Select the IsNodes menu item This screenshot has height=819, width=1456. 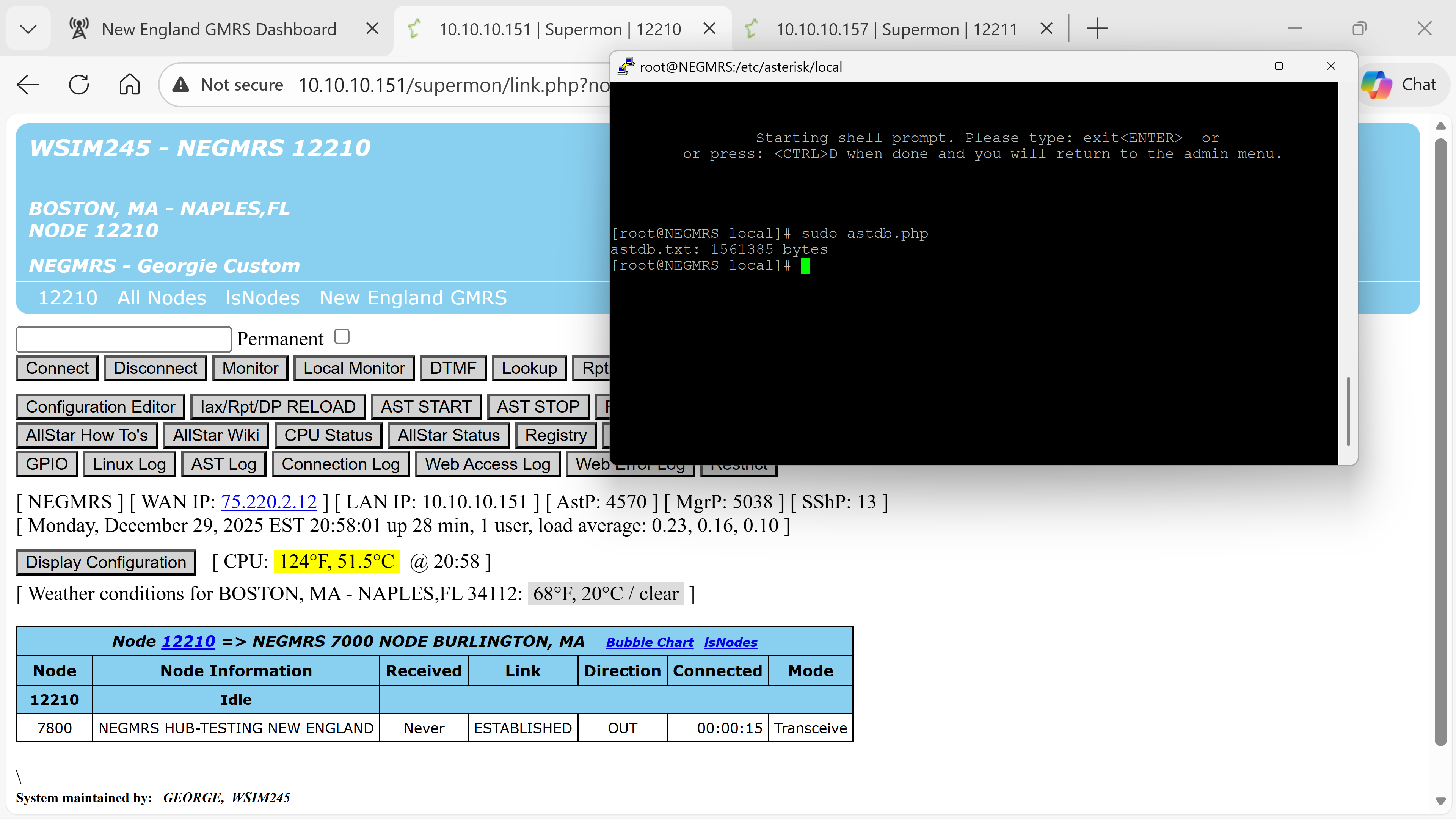pos(262,298)
